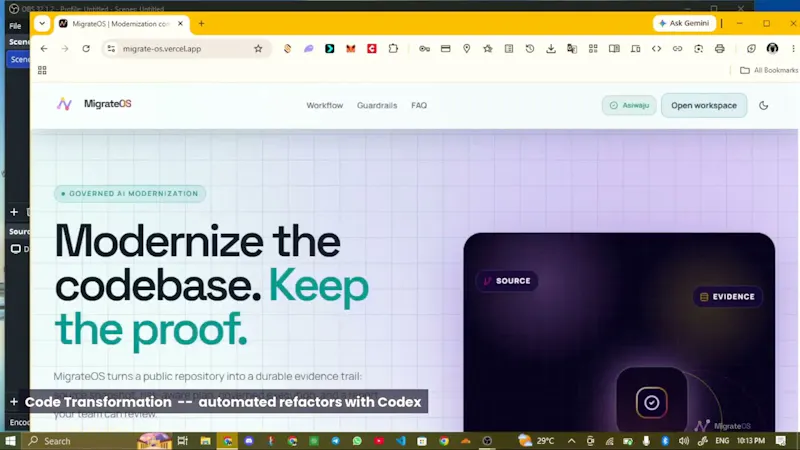Screen dimensions: 800x450
Task: Open the addresses location pin icon
Action: tap(466, 48)
